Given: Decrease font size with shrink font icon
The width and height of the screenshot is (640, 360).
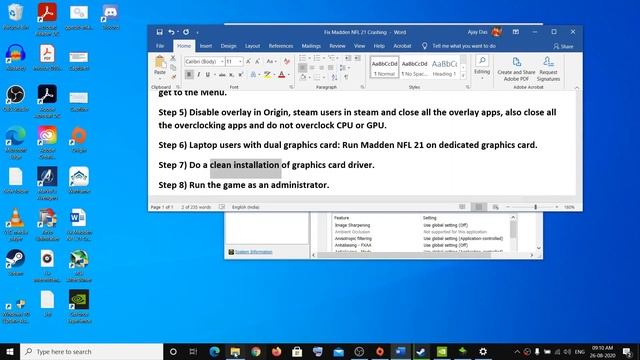Looking at the screenshot, I should pyautogui.click(x=258, y=61).
